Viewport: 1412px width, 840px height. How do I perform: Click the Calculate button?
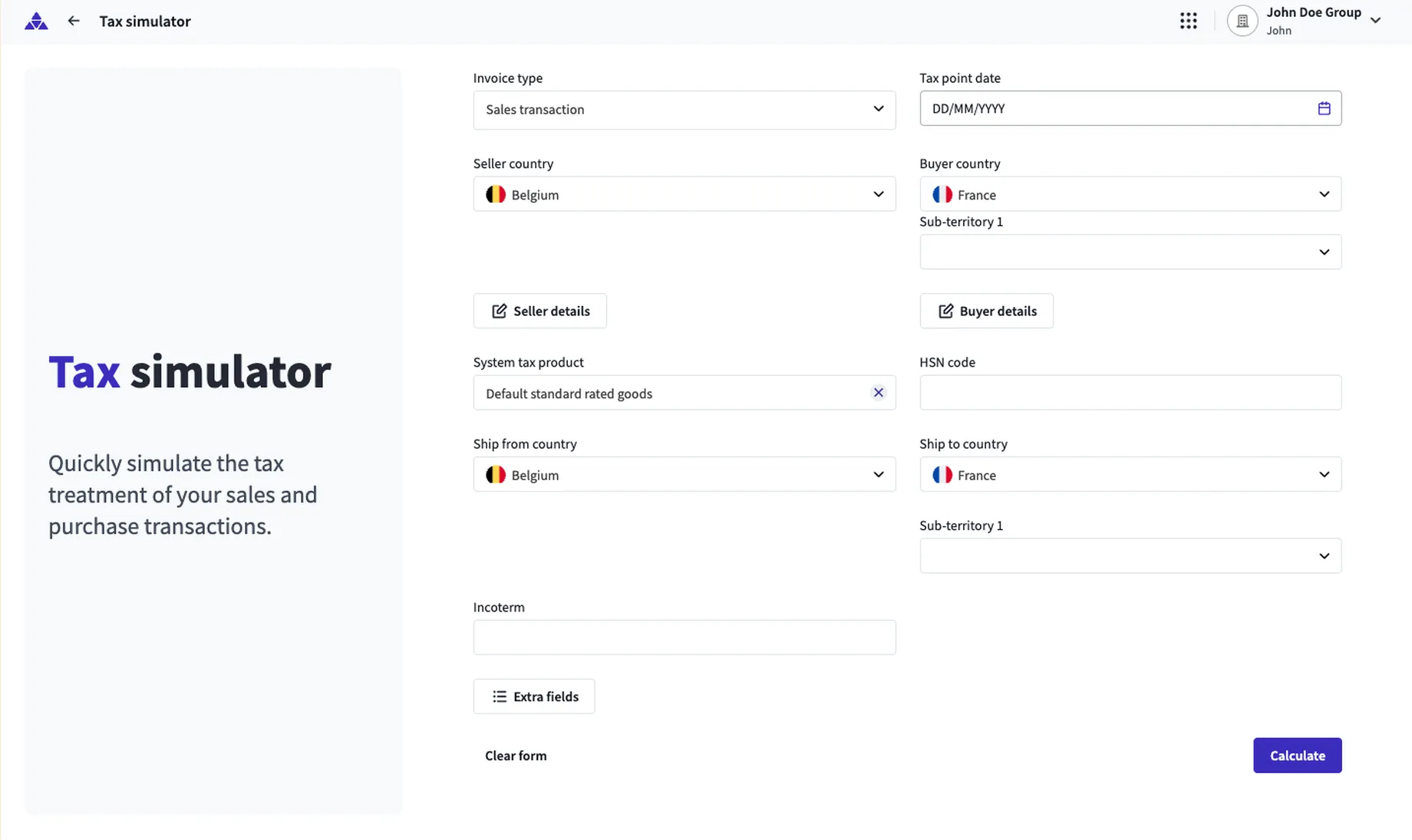pos(1297,756)
